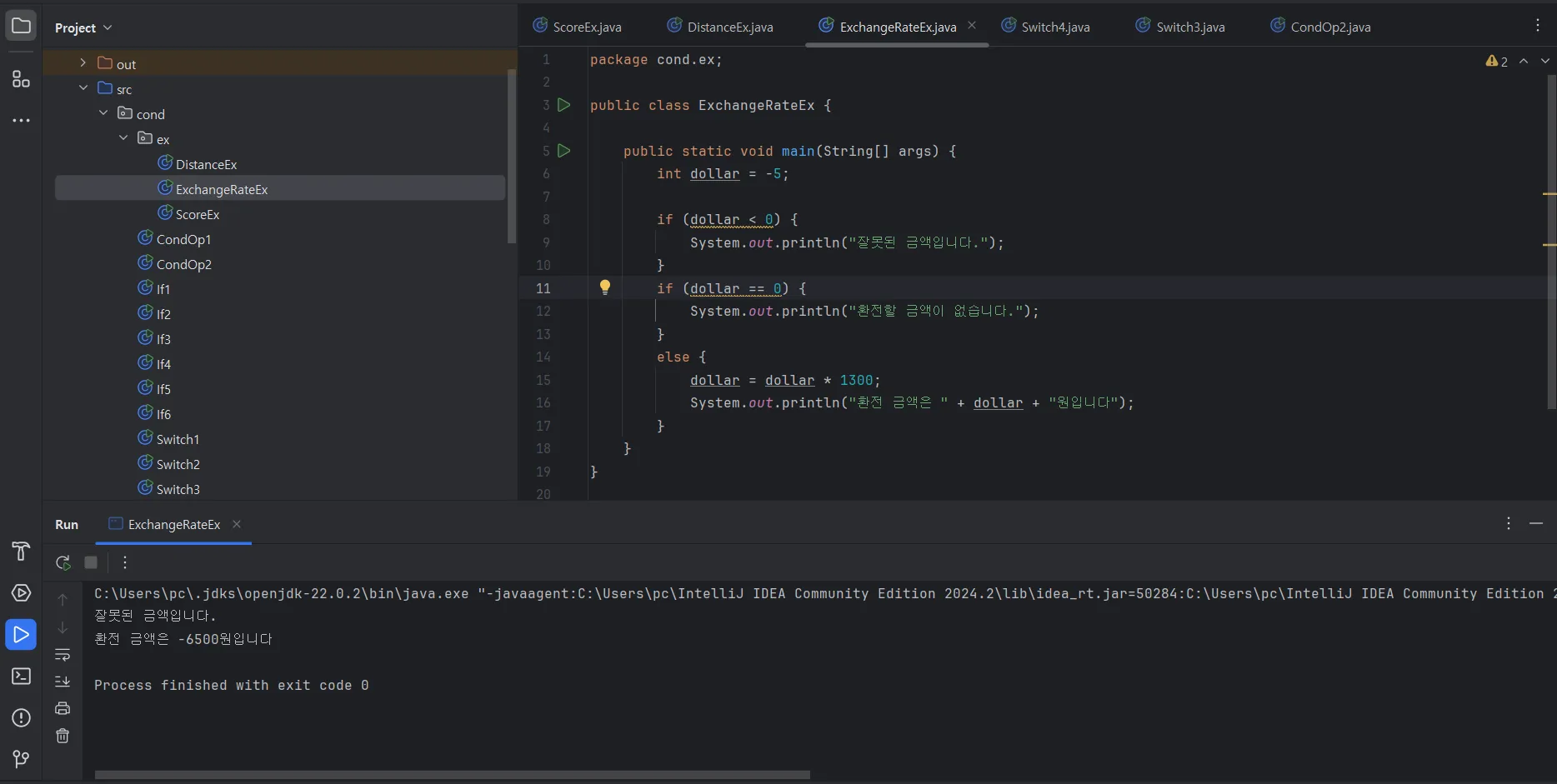The height and width of the screenshot is (784, 1557).
Task: Switch to the ScoreEx.java tab
Action: [577, 27]
